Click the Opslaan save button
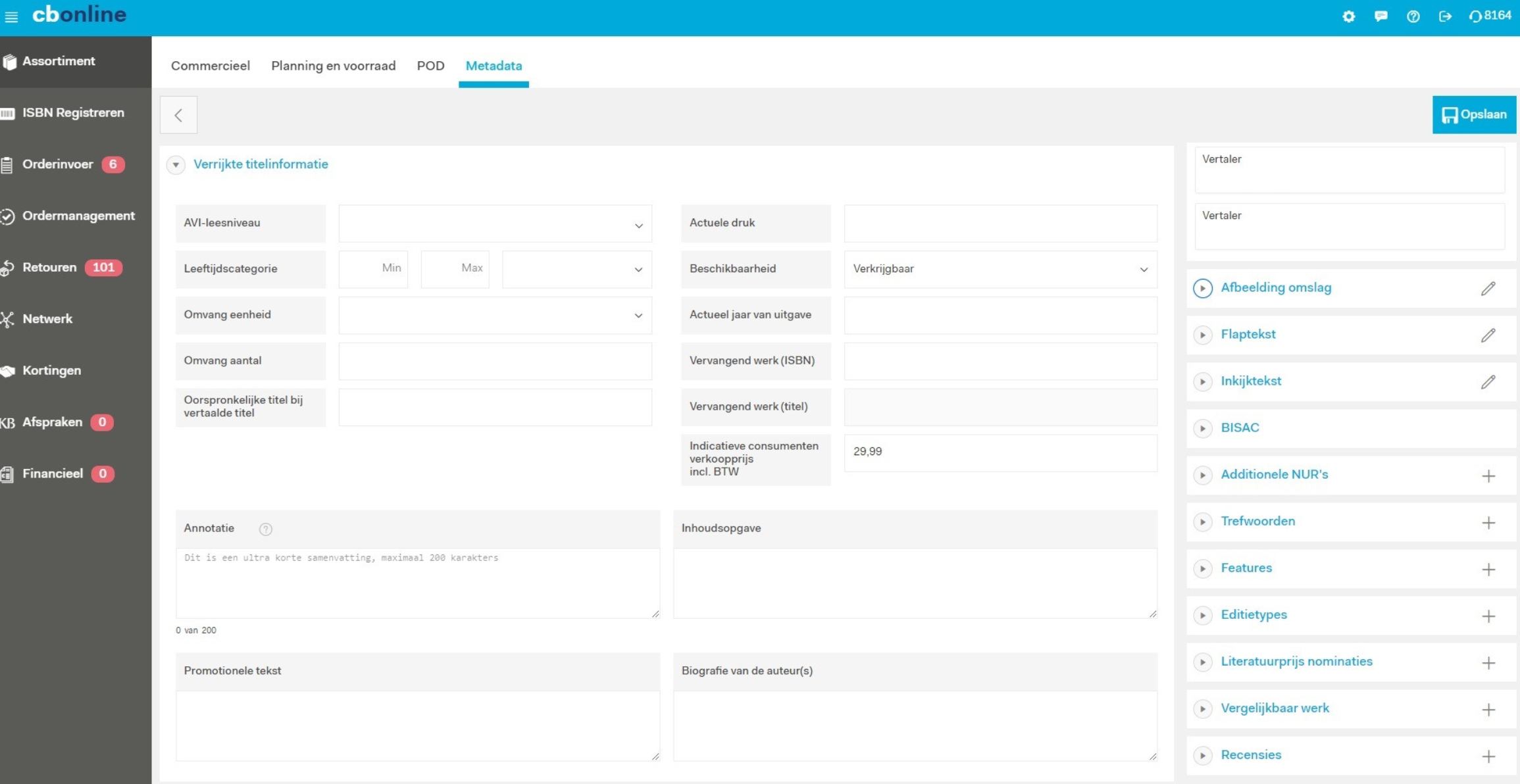Viewport: 1520px width, 784px height. click(x=1473, y=114)
